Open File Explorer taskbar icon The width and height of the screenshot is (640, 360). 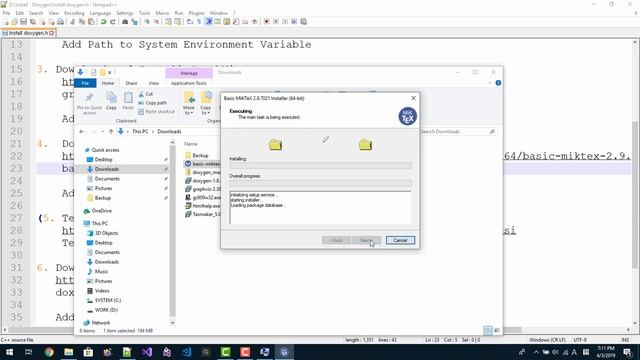(69, 352)
